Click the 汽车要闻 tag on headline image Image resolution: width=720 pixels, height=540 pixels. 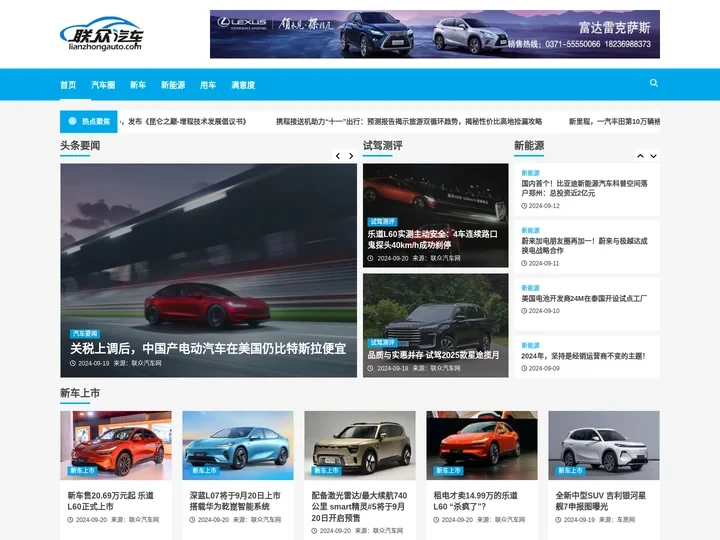[x=85, y=333]
